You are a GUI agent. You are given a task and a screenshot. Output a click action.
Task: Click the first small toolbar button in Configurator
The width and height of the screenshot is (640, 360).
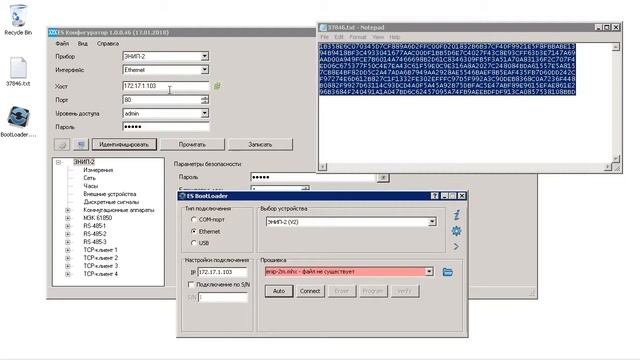pyautogui.click(x=62, y=144)
